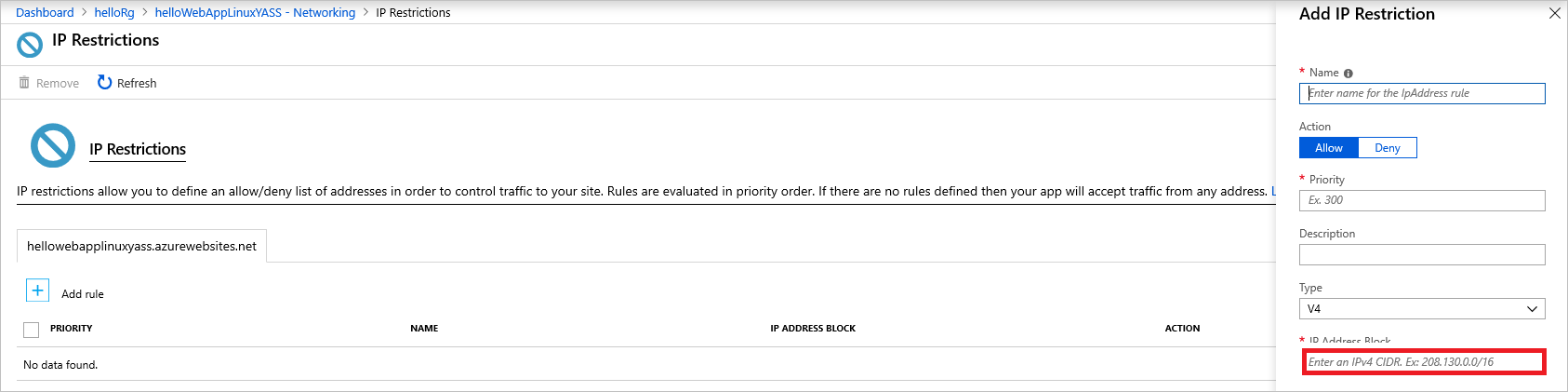1568x392 pixels.
Task: Click the Refresh circular arrow icon
Action: (x=105, y=83)
